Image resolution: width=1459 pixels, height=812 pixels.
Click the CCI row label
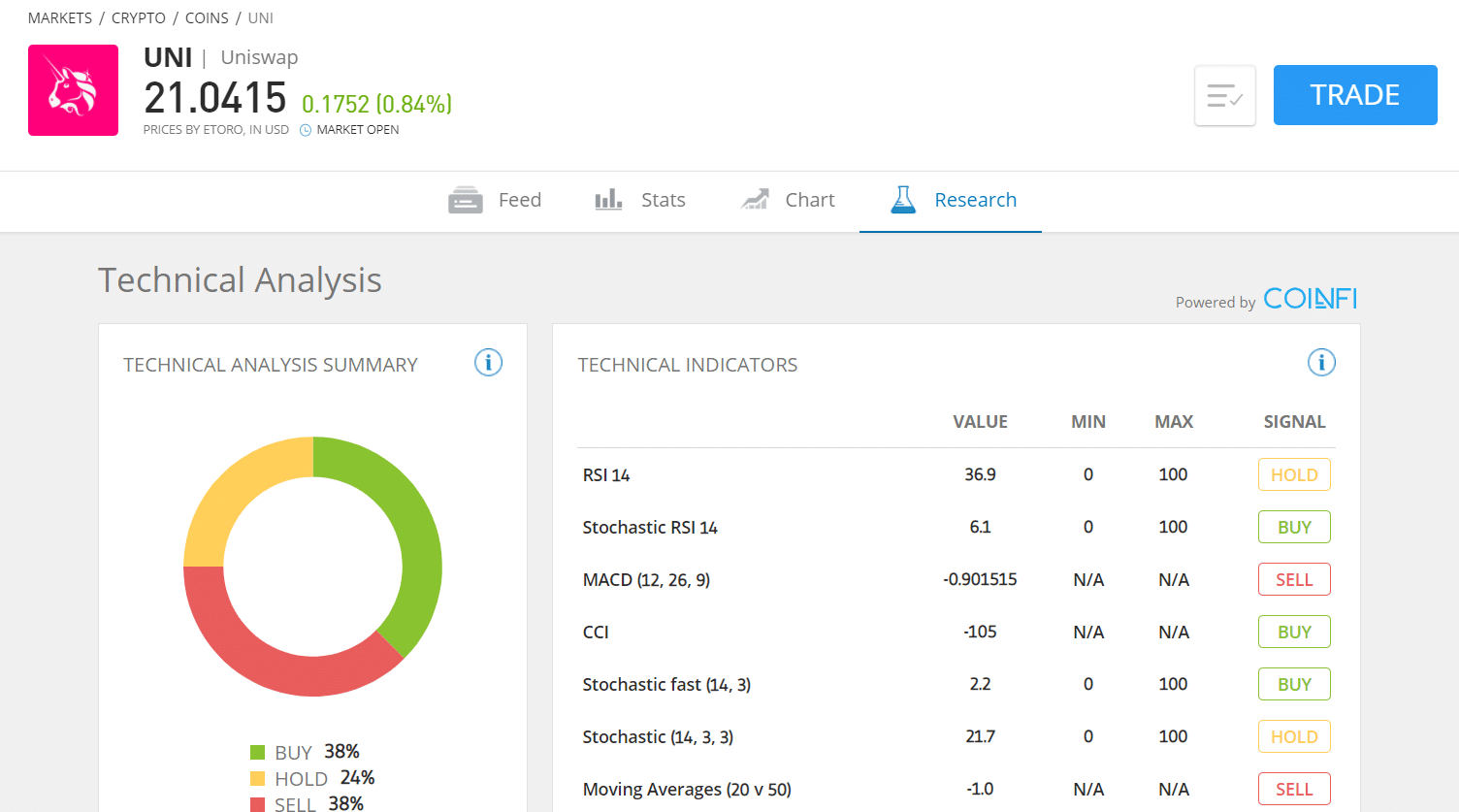click(596, 633)
